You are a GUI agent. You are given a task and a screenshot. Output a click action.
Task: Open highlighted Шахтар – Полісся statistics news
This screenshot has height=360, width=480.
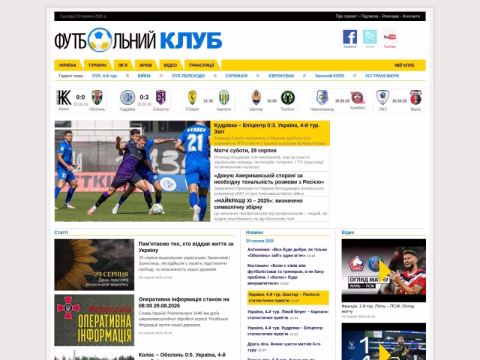(x=288, y=298)
